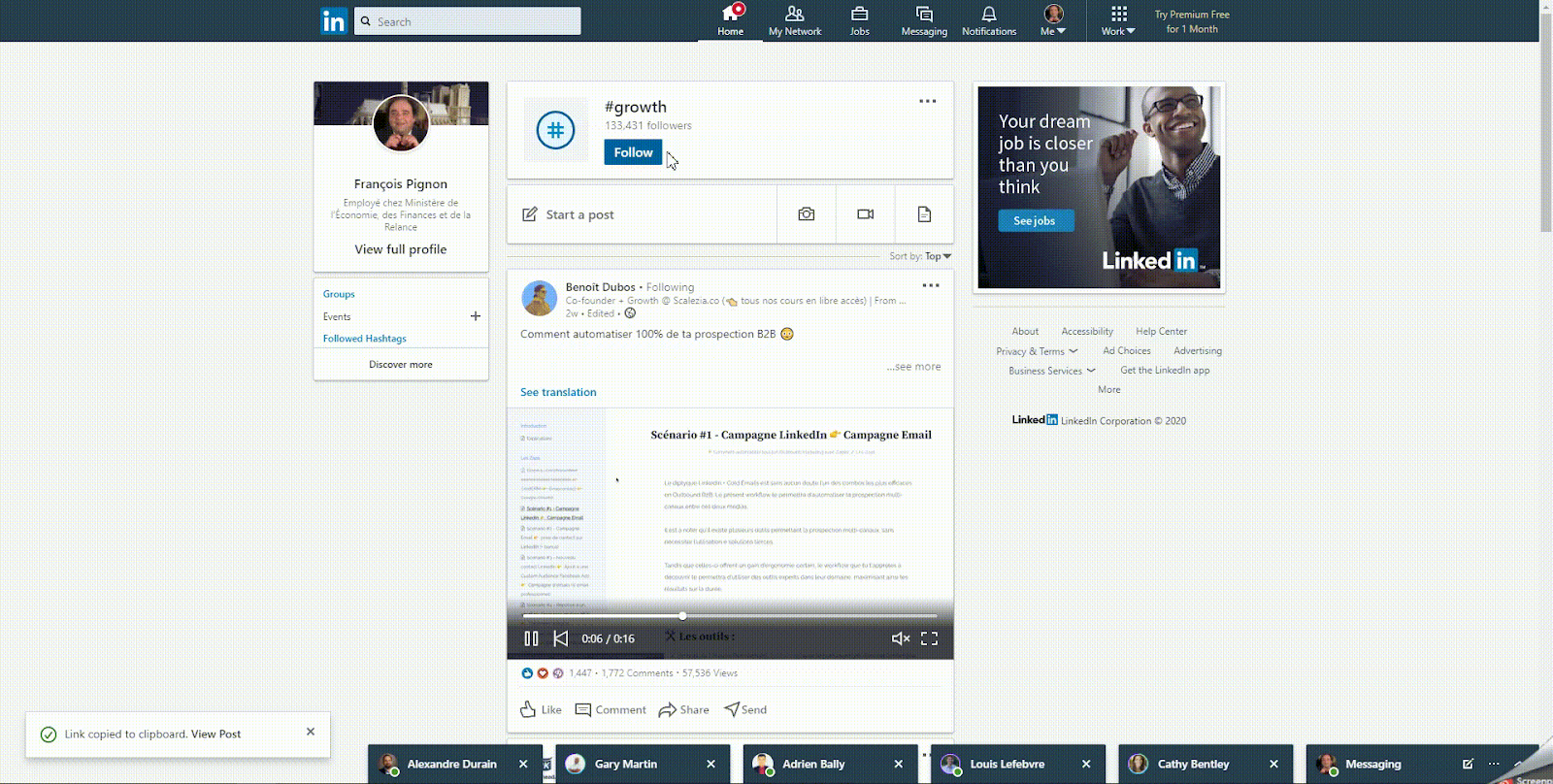Image resolution: width=1553 pixels, height=784 pixels.
Task: Open the Home tab
Action: point(730,20)
